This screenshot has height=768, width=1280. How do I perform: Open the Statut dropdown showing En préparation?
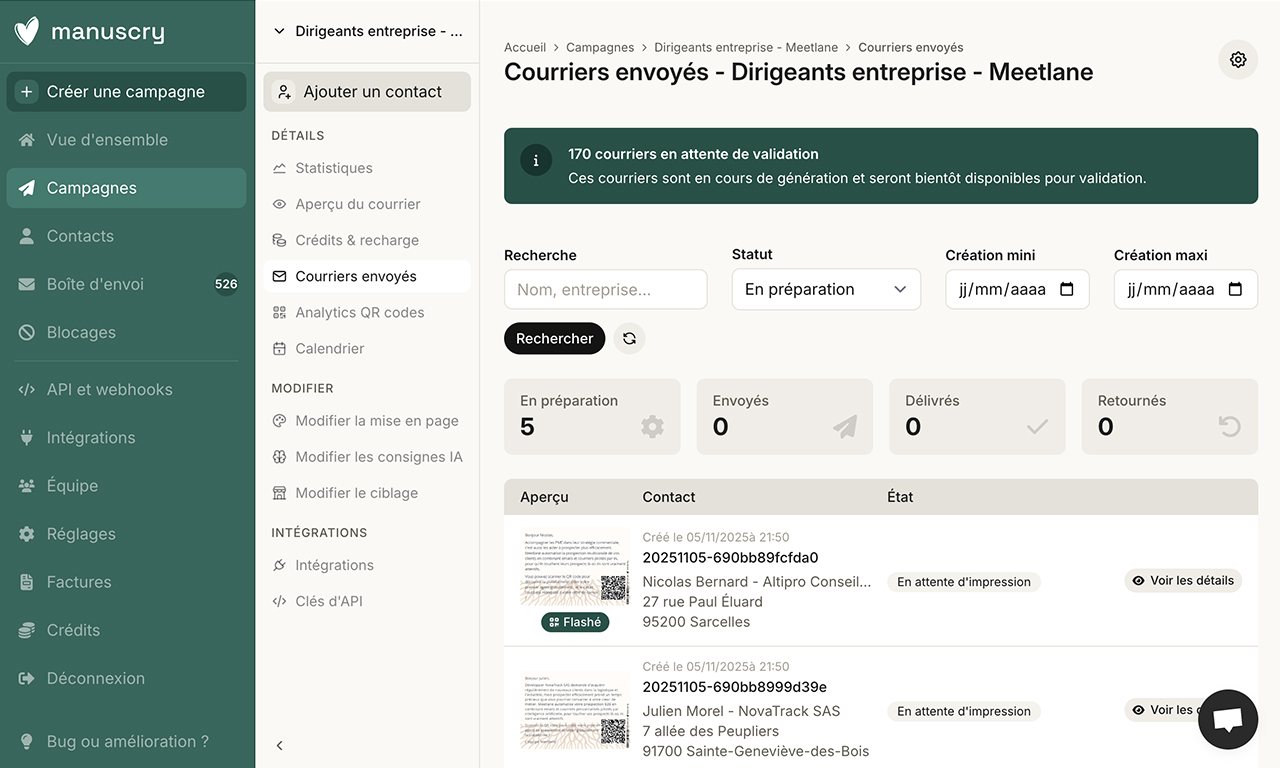825,289
